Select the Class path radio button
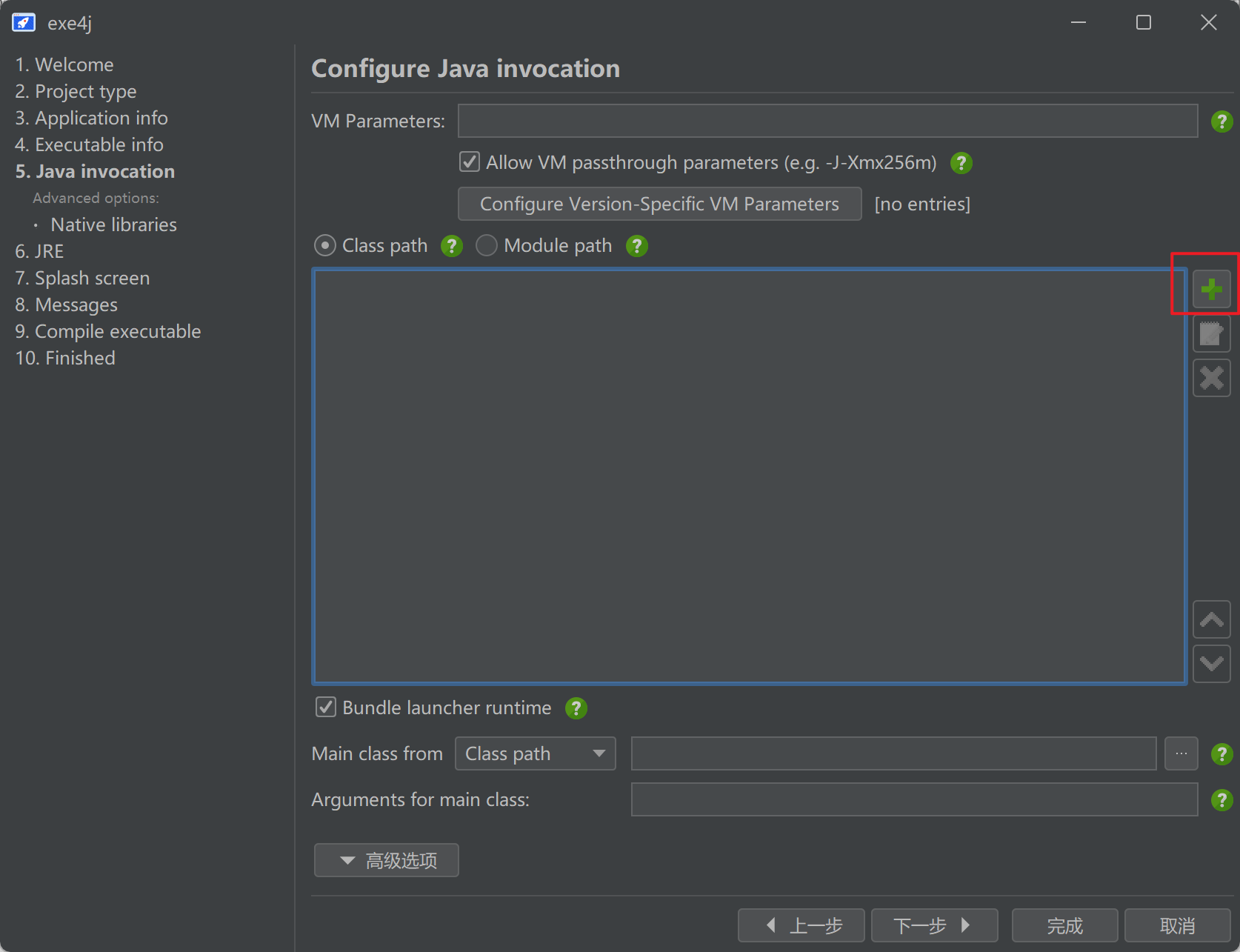The width and height of the screenshot is (1240, 952). tap(325, 245)
